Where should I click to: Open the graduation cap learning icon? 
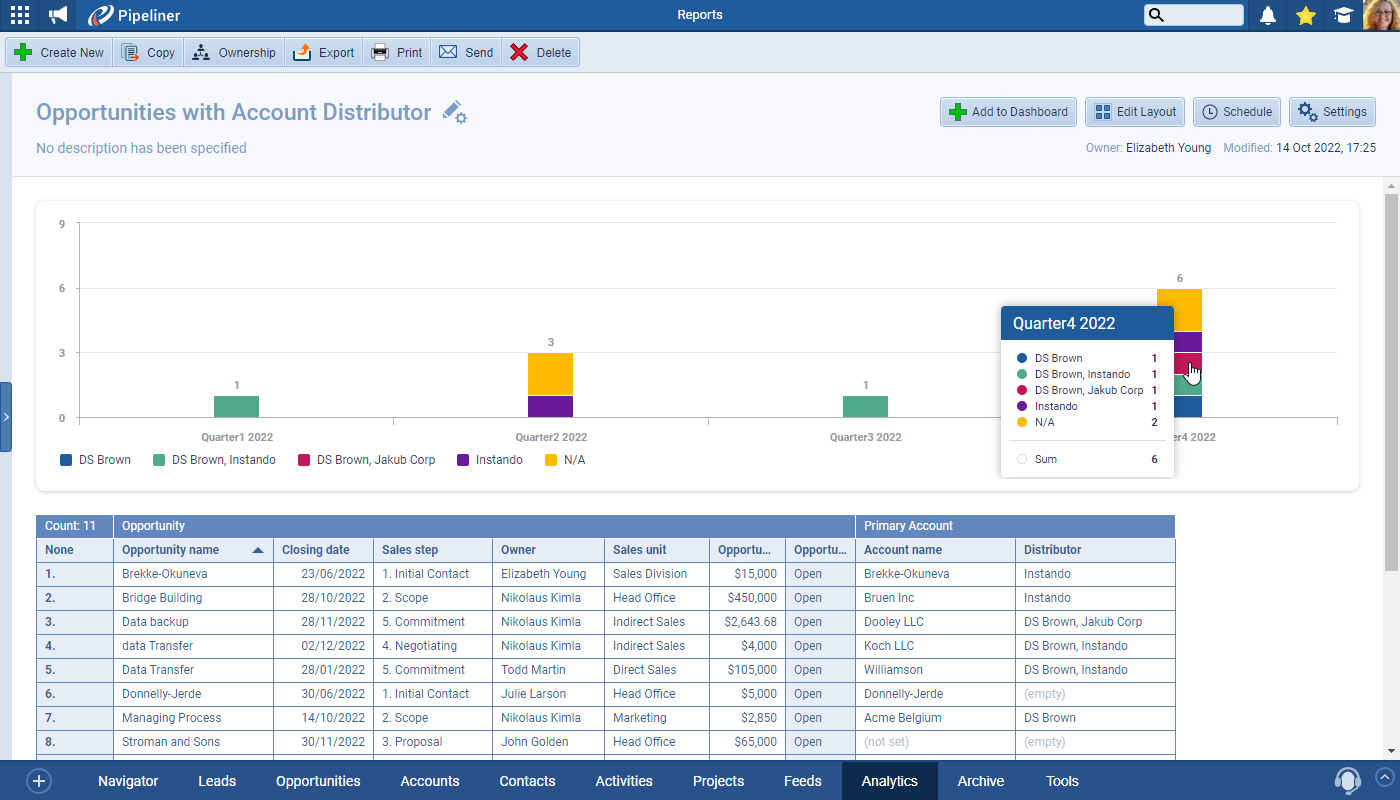click(x=1342, y=15)
